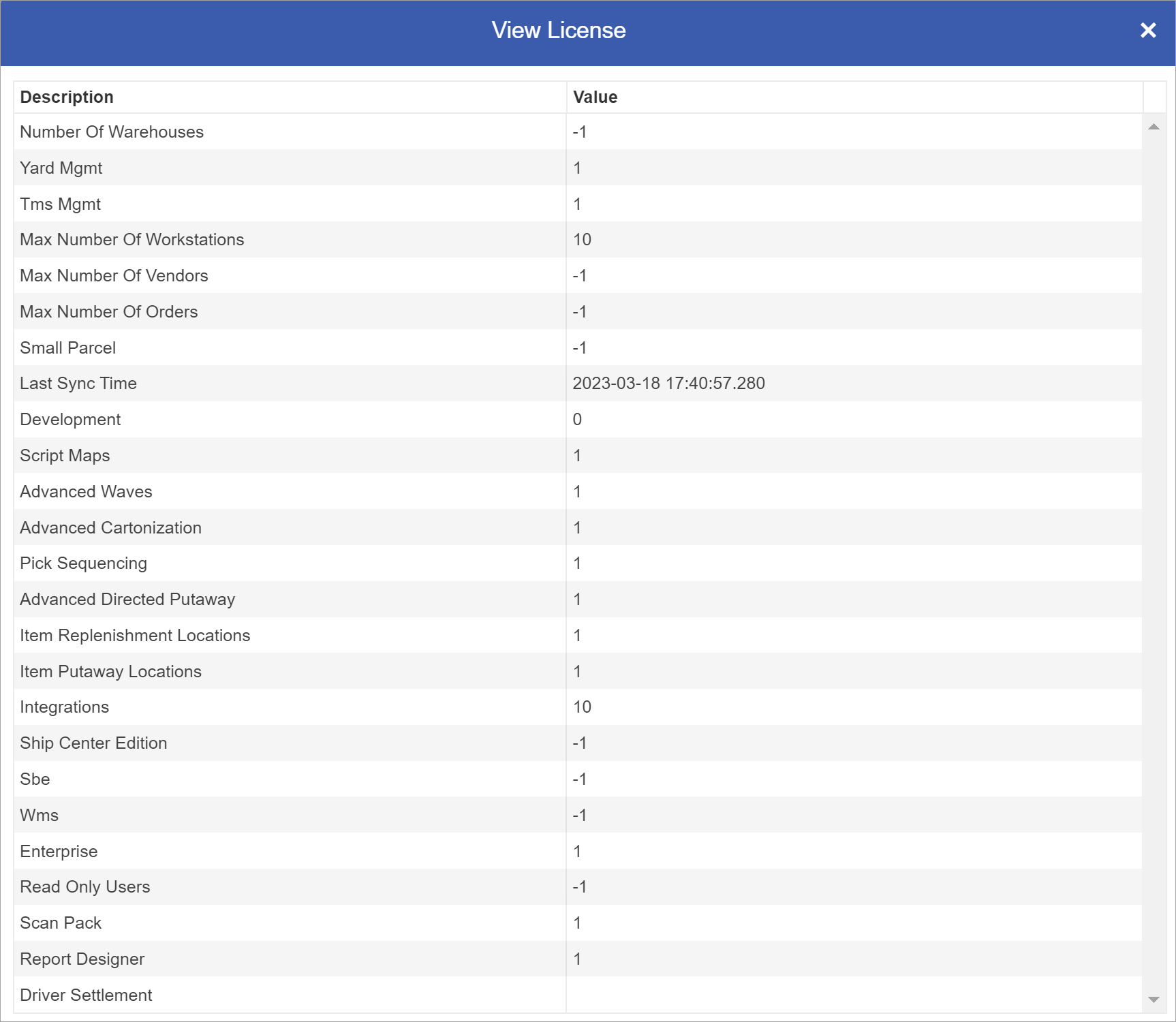Click the Integrations value showing 10

582,707
